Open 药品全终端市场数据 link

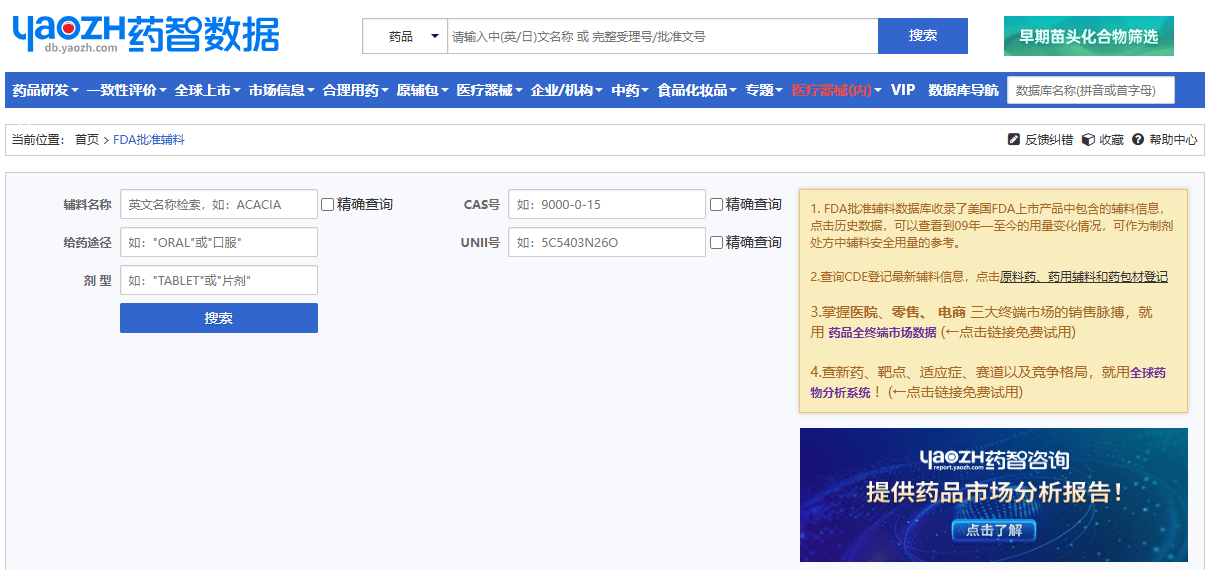[x=882, y=332]
